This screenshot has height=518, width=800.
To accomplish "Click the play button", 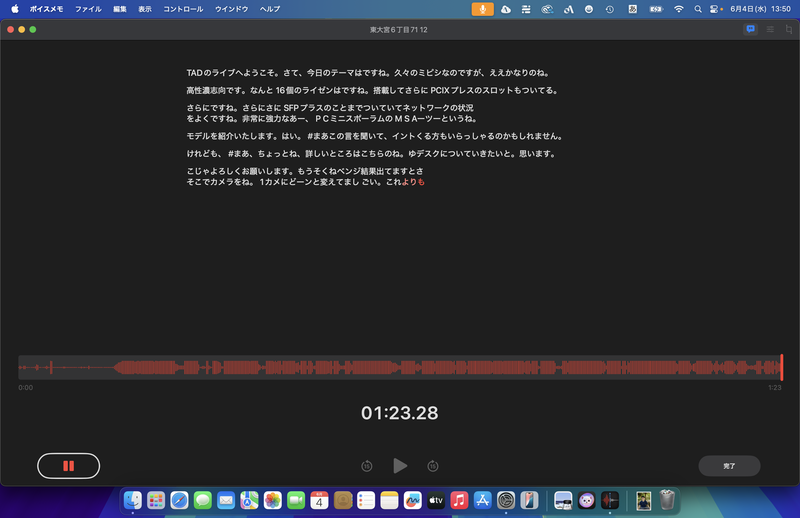I will pos(400,465).
